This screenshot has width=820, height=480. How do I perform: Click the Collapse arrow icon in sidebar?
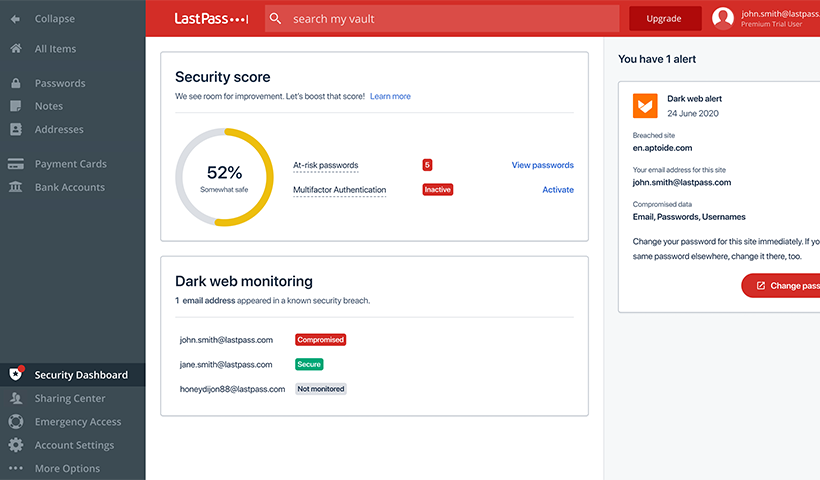[x=16, y=19]
